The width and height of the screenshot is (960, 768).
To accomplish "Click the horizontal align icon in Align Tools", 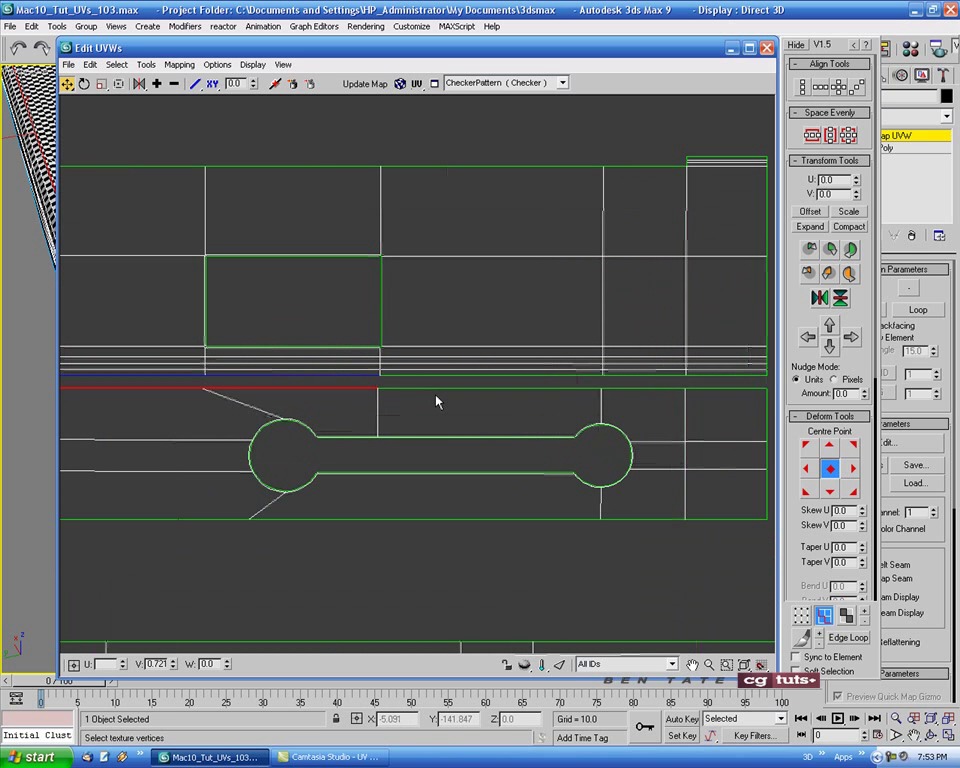I will pyautogui.click(x=820, y=87).
